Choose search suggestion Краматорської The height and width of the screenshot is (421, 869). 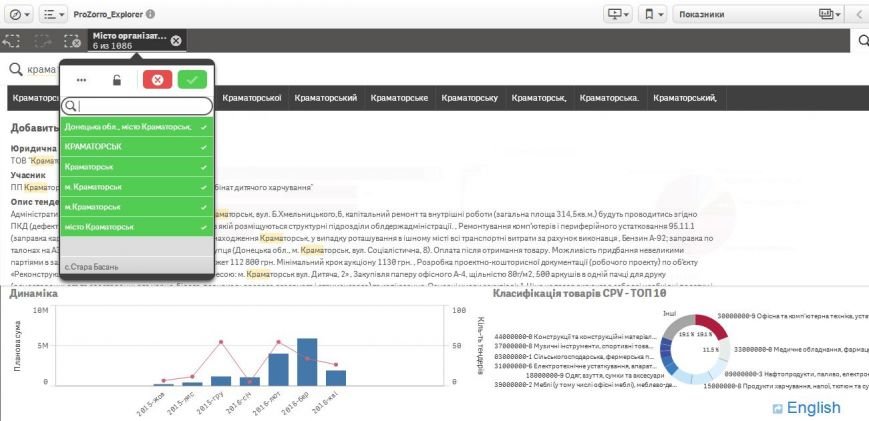click(x=252, y=98)
